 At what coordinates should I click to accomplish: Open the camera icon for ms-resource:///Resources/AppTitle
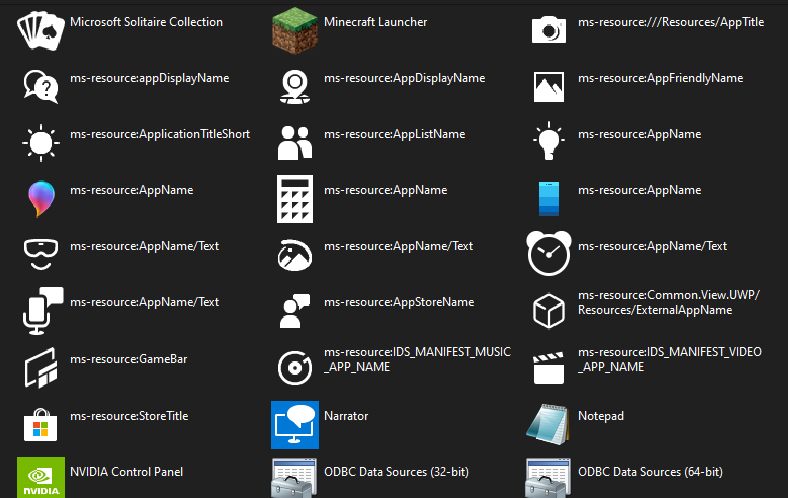pos(549,30)
